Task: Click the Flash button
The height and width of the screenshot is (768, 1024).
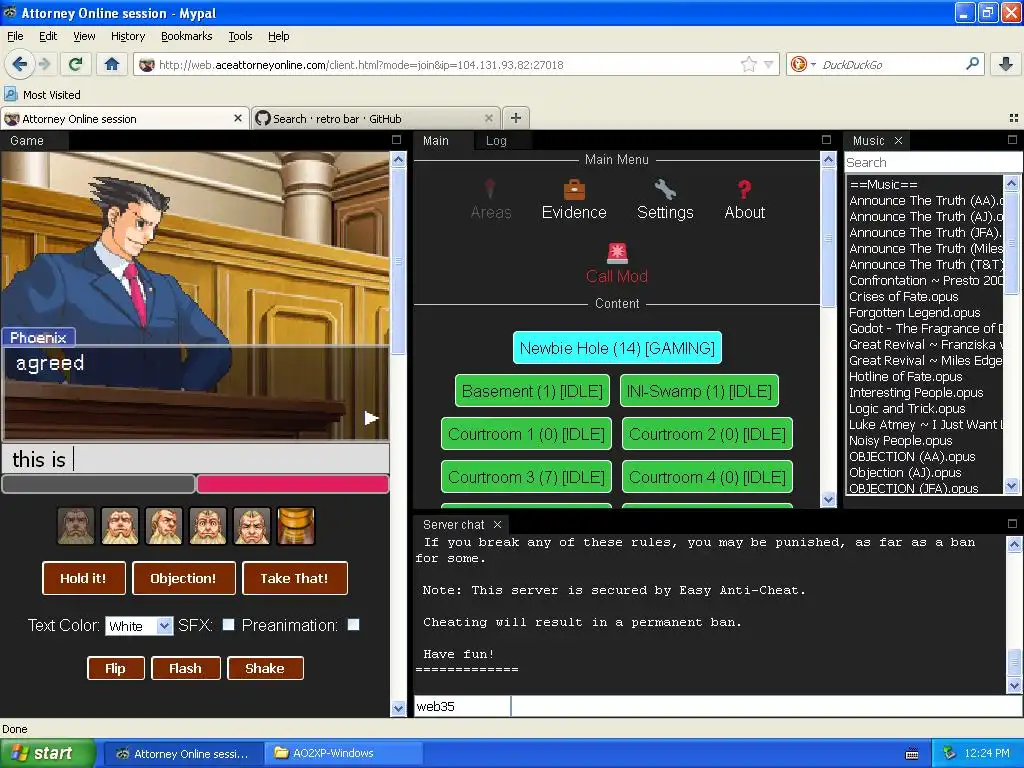Action: tap(185, 668)
